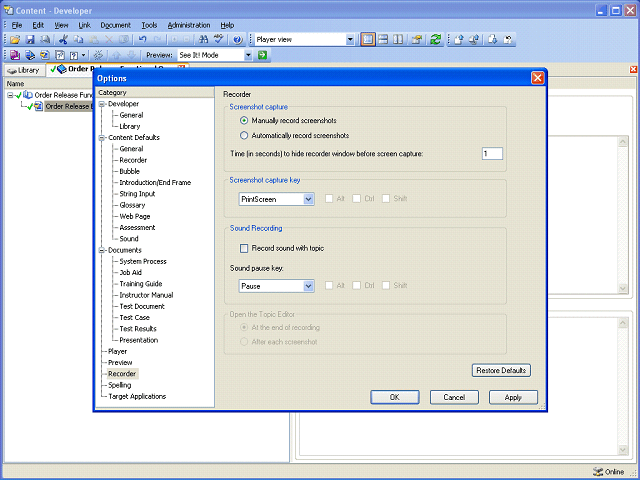The width and height of the screenshot is (640, 480).
Task: Select Bubble under Content Defaults
Action: [129, 171]
